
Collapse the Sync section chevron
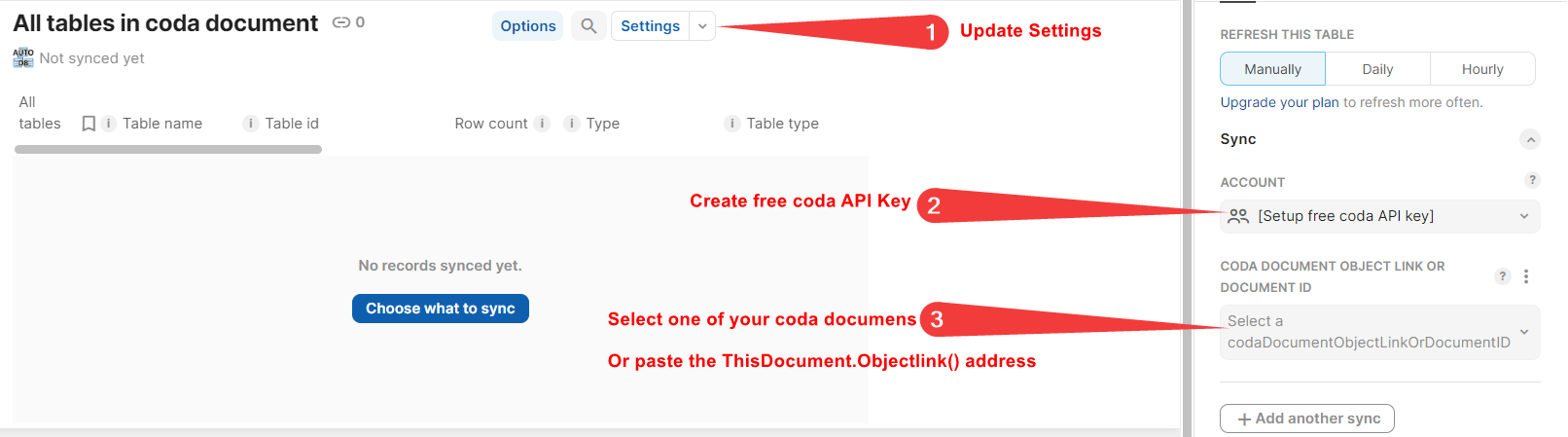pos(1530,139)
